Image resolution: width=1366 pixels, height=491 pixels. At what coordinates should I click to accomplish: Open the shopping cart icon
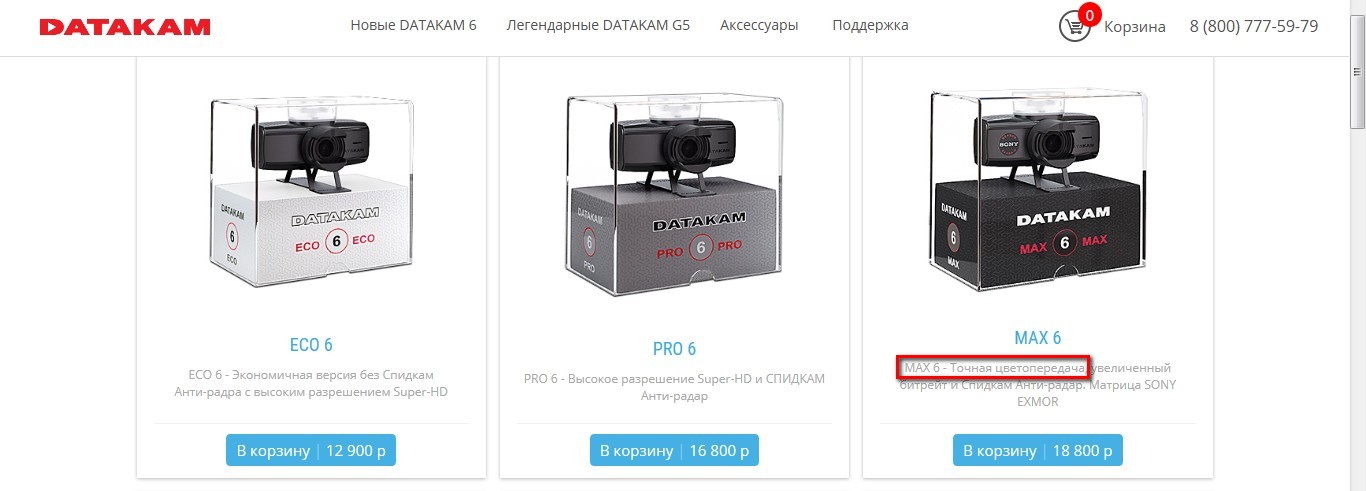pyautogui.click(x=1075, y=26)
